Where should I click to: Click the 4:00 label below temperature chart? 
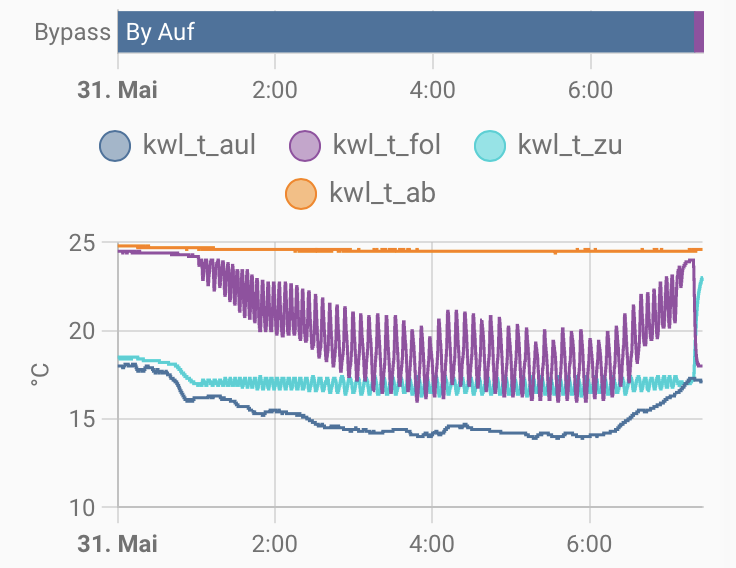(x=432, y=544)
